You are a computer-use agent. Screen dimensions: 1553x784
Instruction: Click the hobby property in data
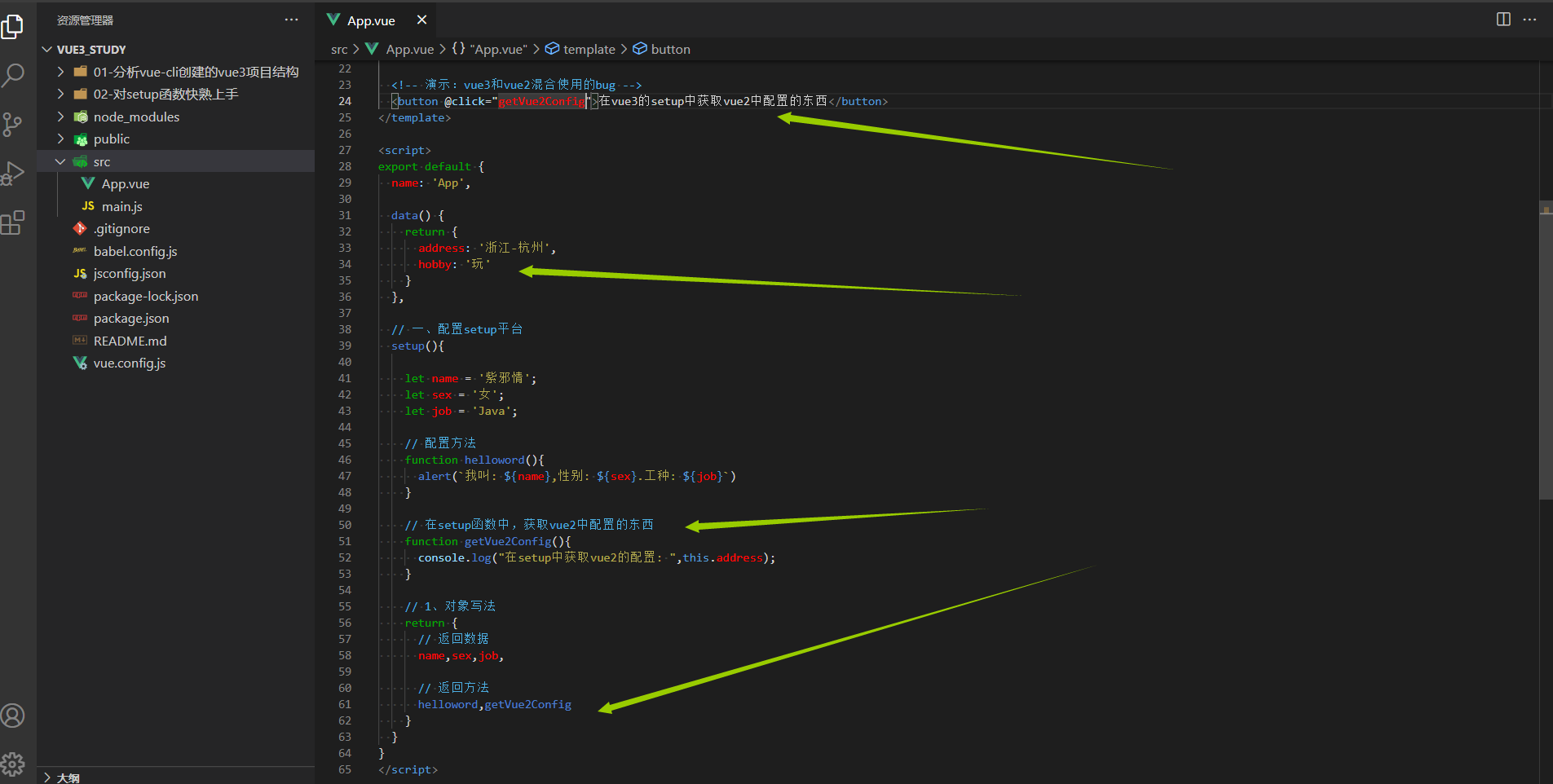point(435,264)
